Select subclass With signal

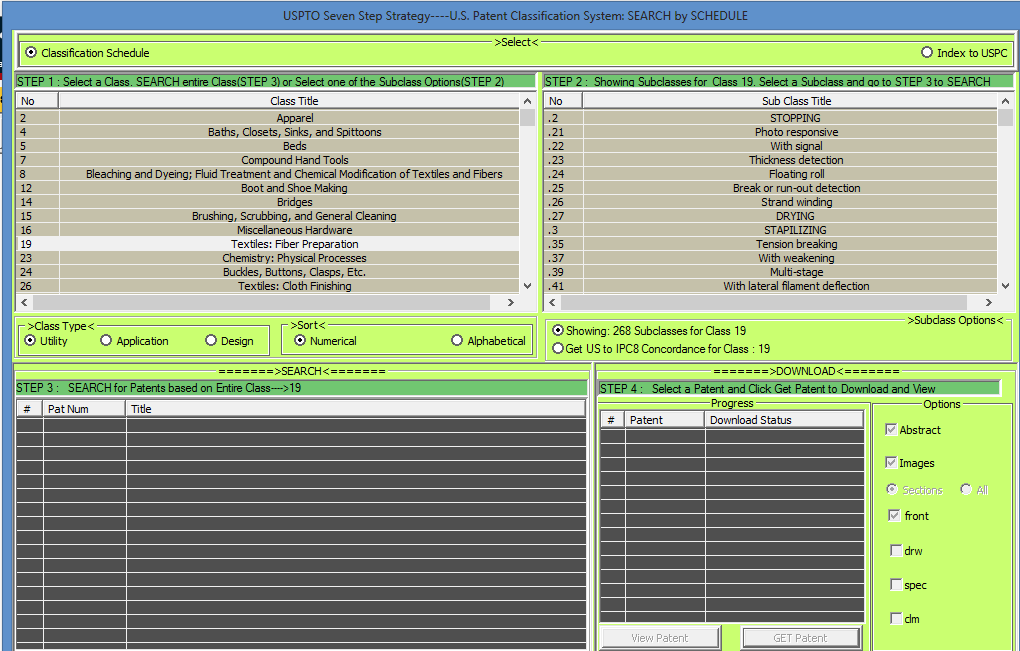(771, 146)
